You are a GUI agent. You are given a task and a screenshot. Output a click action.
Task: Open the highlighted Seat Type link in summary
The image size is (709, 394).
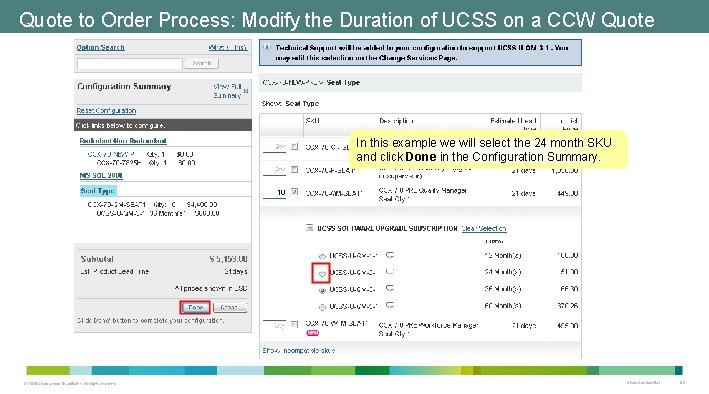tap(98, 190)
